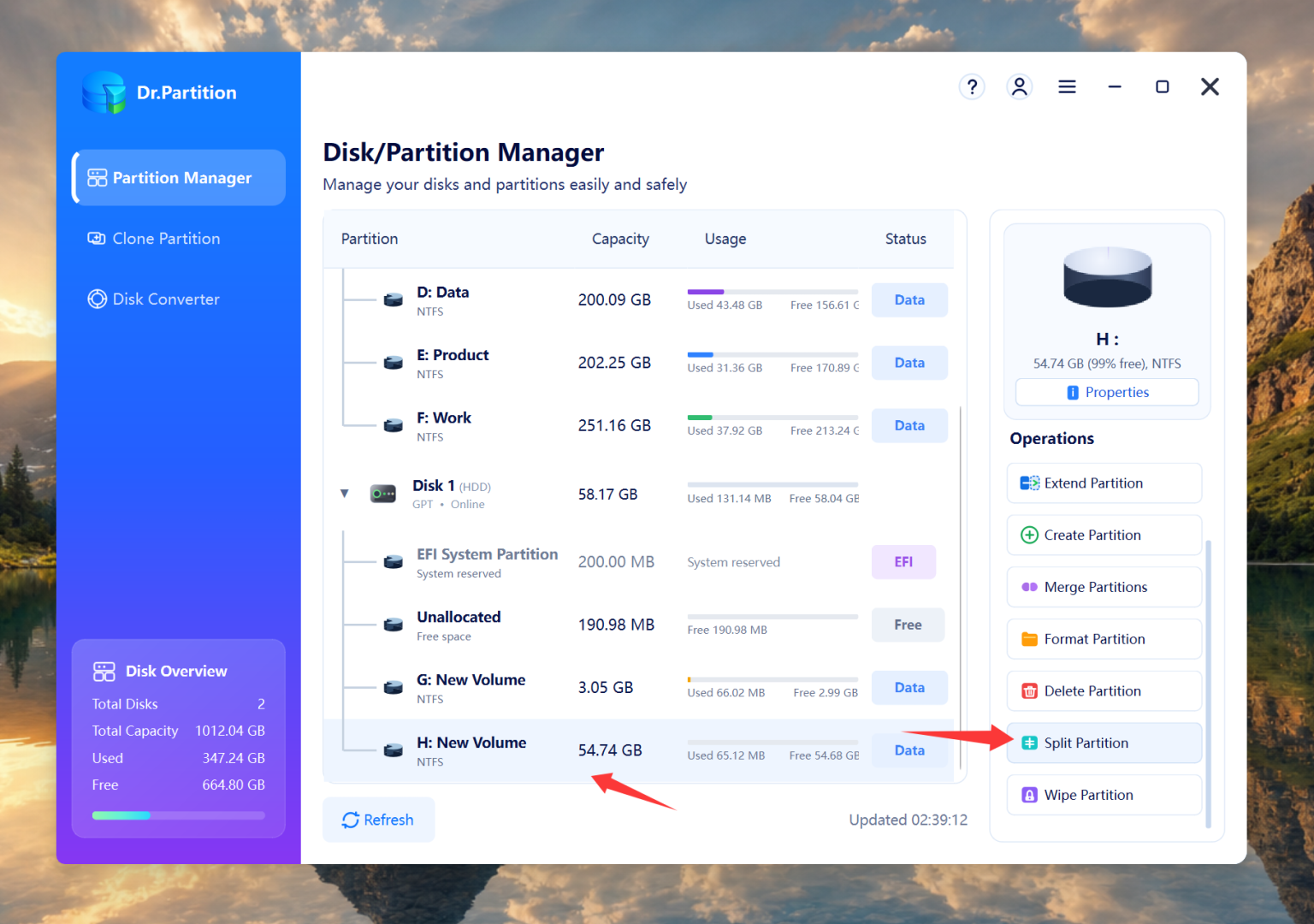Click the Capacity column header
Screen dimensions: 1314x924
tap(620, 239)
